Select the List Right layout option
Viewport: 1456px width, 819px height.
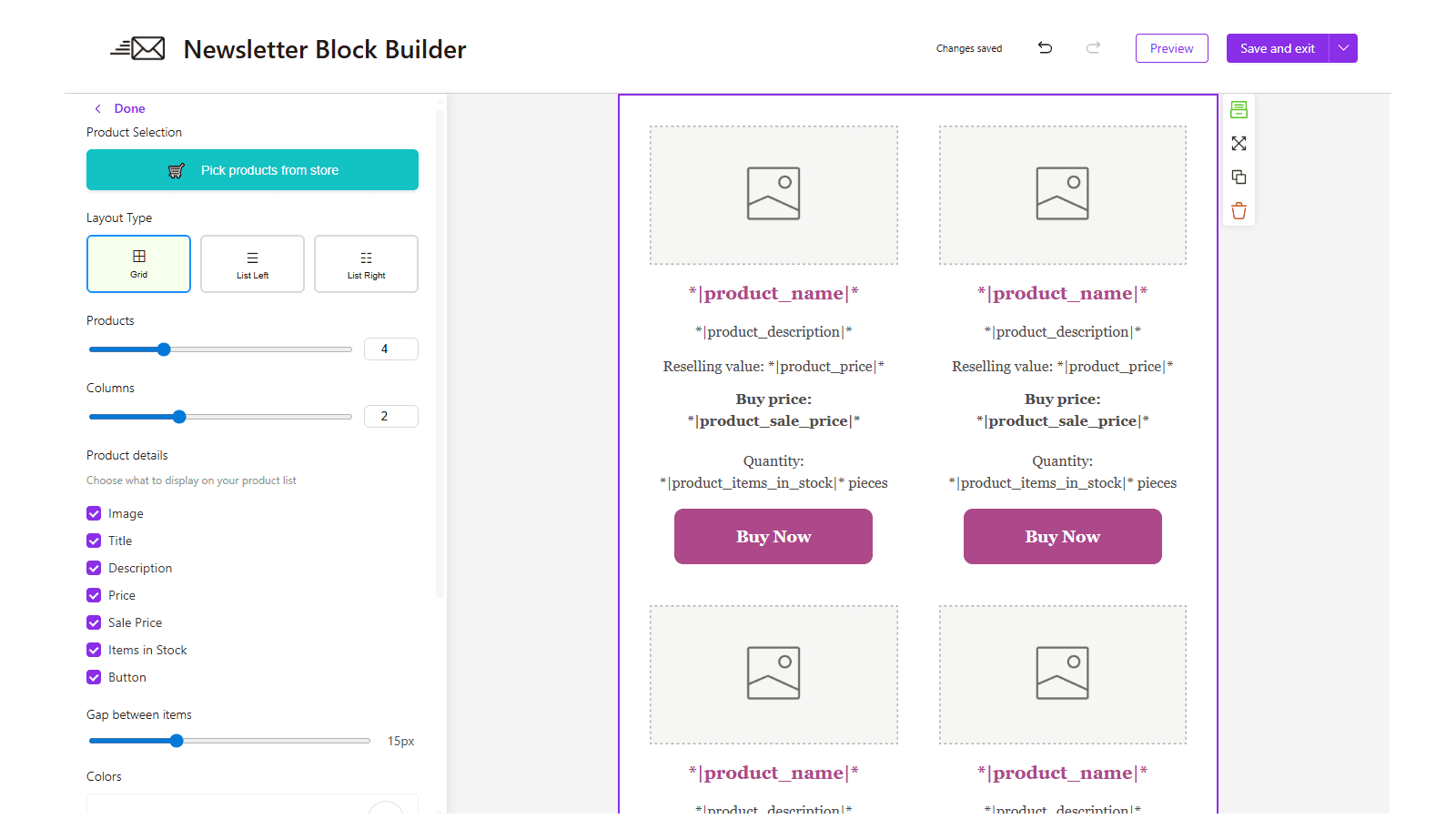point(366,264)
